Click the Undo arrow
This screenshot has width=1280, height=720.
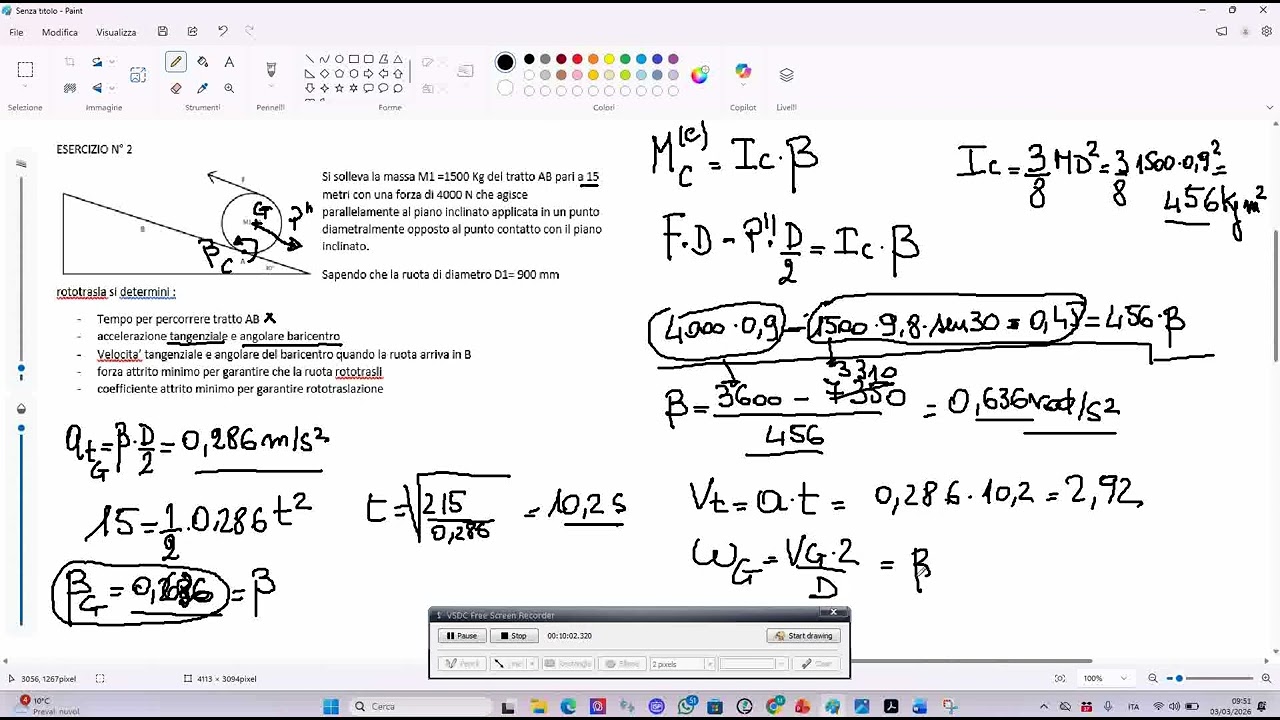pyautogui.click(x=222, y=32)
